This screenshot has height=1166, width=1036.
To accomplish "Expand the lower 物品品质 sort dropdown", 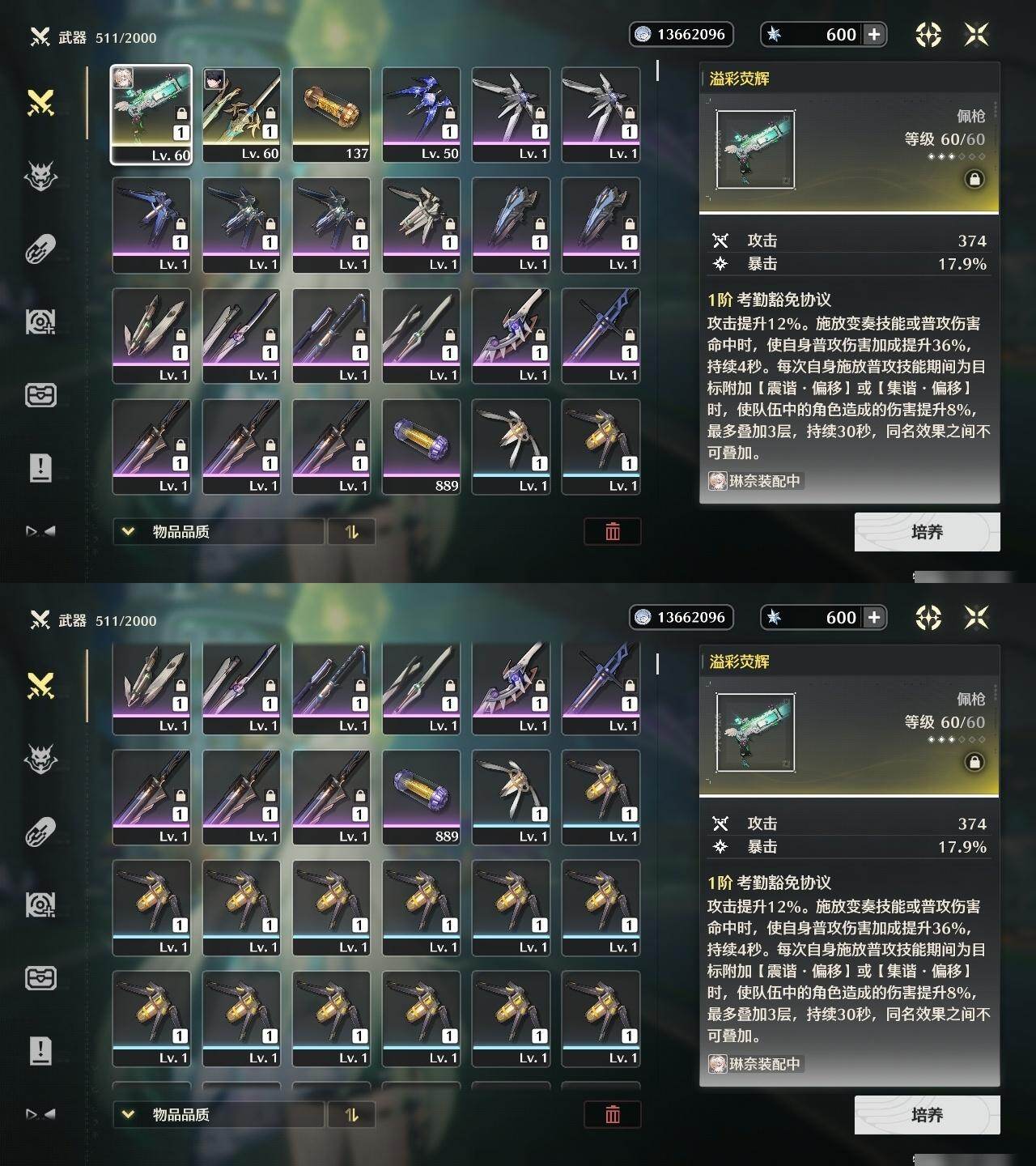I will [219, 1114].
